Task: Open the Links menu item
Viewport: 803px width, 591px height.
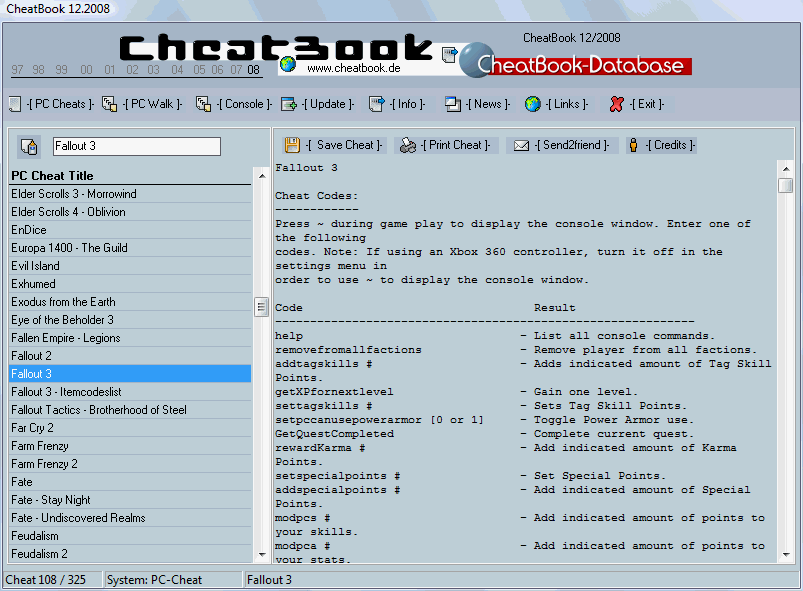Action: [x=567, y=104]
